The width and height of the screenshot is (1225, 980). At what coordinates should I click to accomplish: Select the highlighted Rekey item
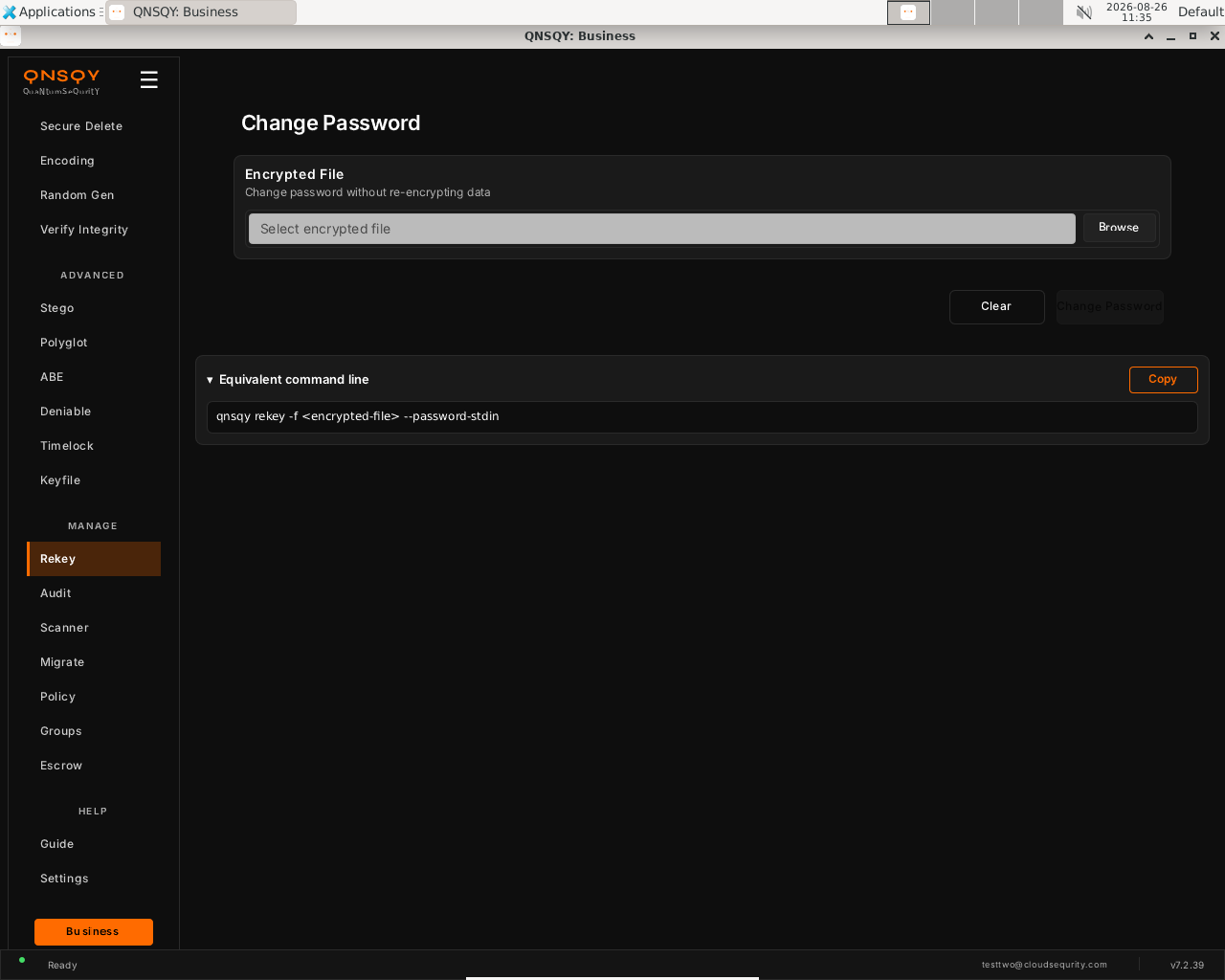pyautogui.click(x=94, y=559)
